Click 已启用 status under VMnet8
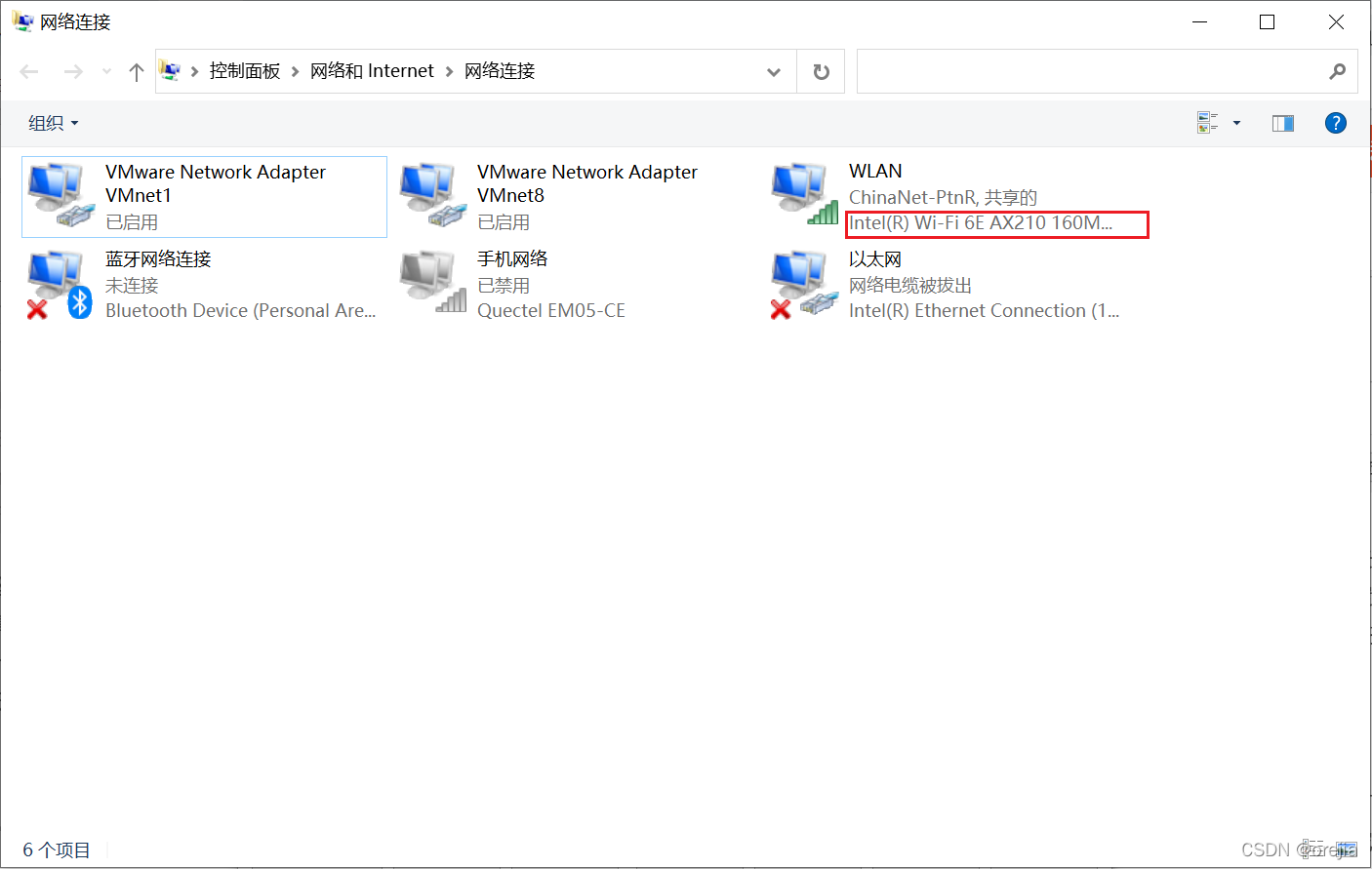Image resolution: width=1372 pixels, height=869 pixels. pyautogui.click(x=504, y=222)
